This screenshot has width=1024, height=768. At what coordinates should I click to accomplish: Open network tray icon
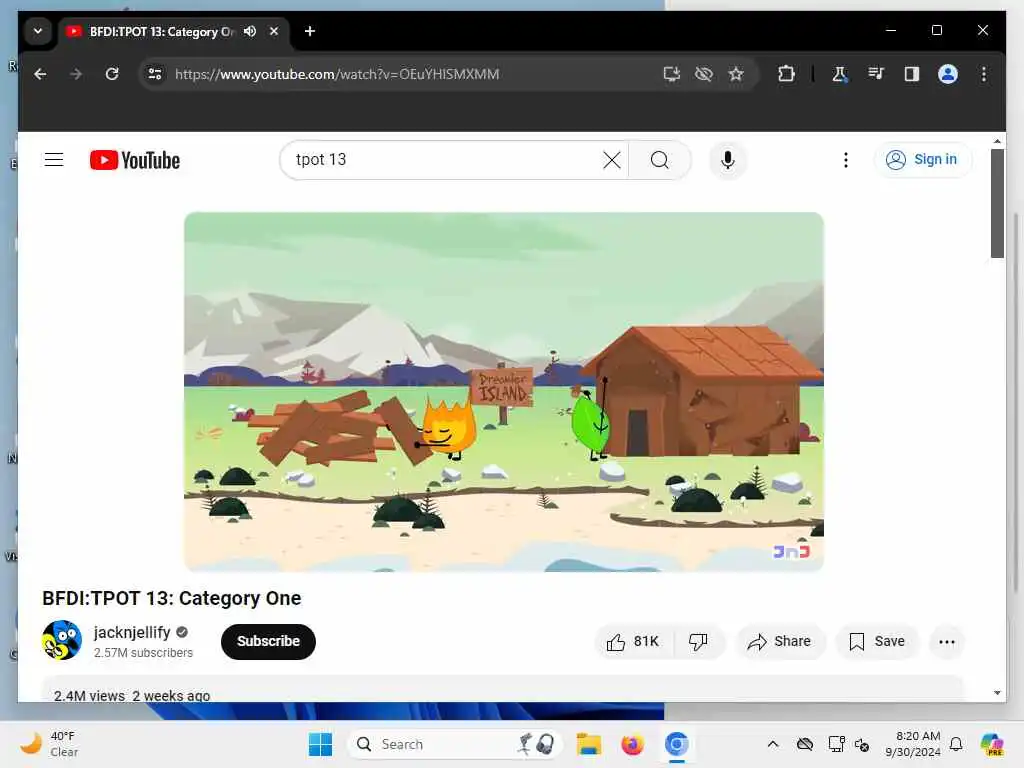pos(836,744)
